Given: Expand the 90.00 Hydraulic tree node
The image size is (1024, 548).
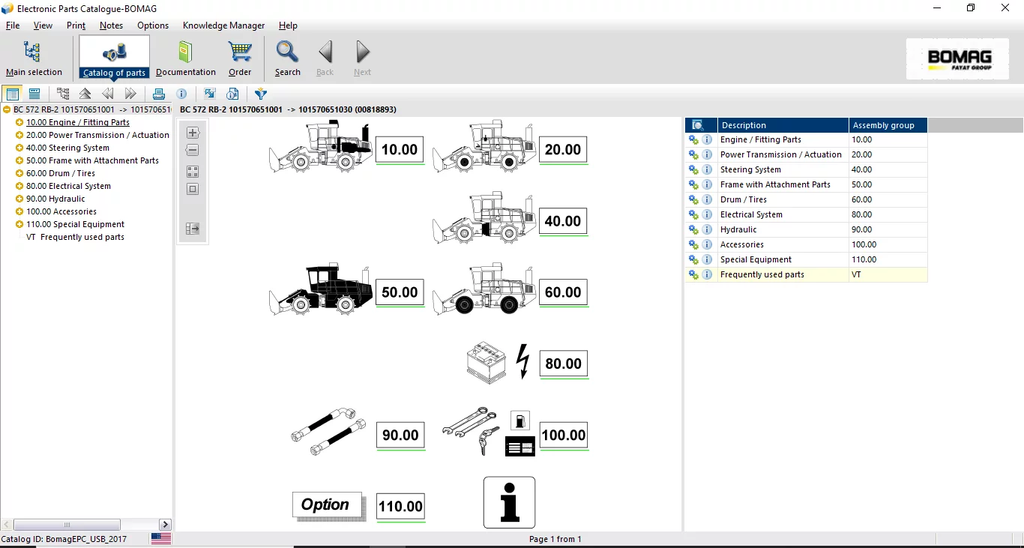Looking at the screenshot, I should tap(19, 199).
